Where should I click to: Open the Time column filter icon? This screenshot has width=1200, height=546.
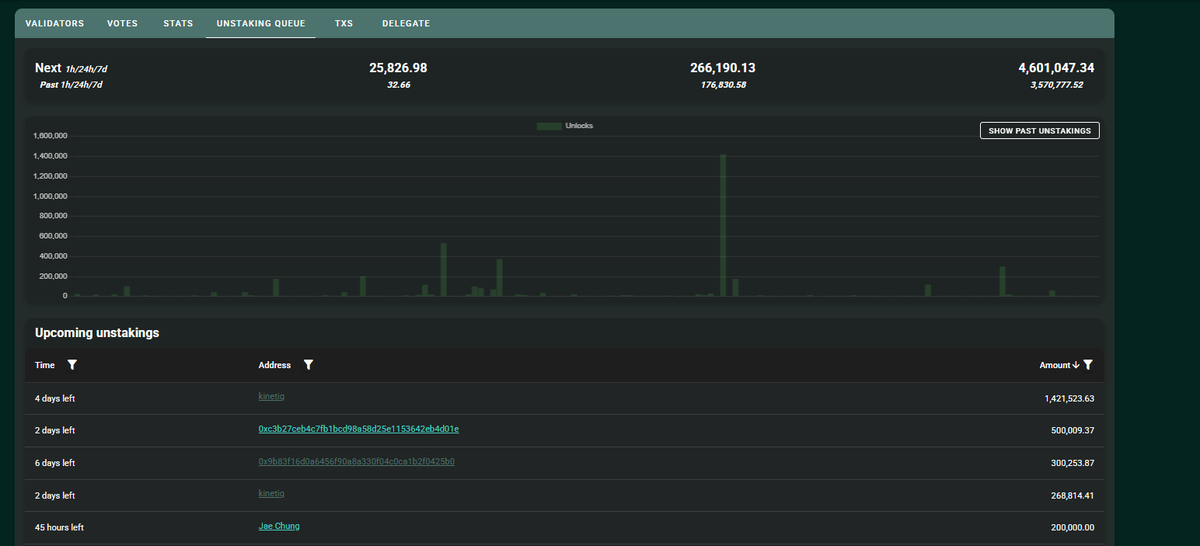(71, 365)
